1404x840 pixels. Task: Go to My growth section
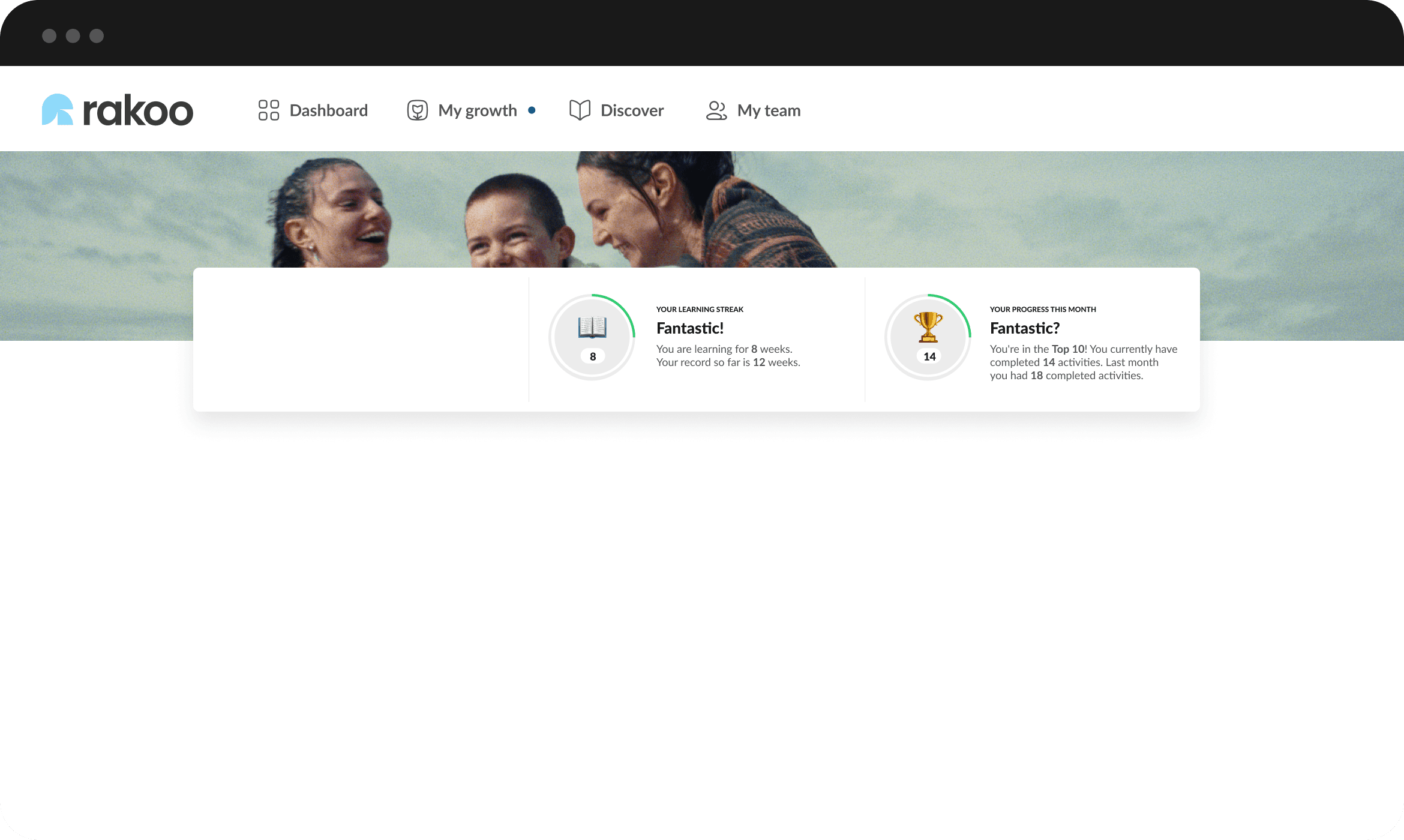tap(478, 110)
